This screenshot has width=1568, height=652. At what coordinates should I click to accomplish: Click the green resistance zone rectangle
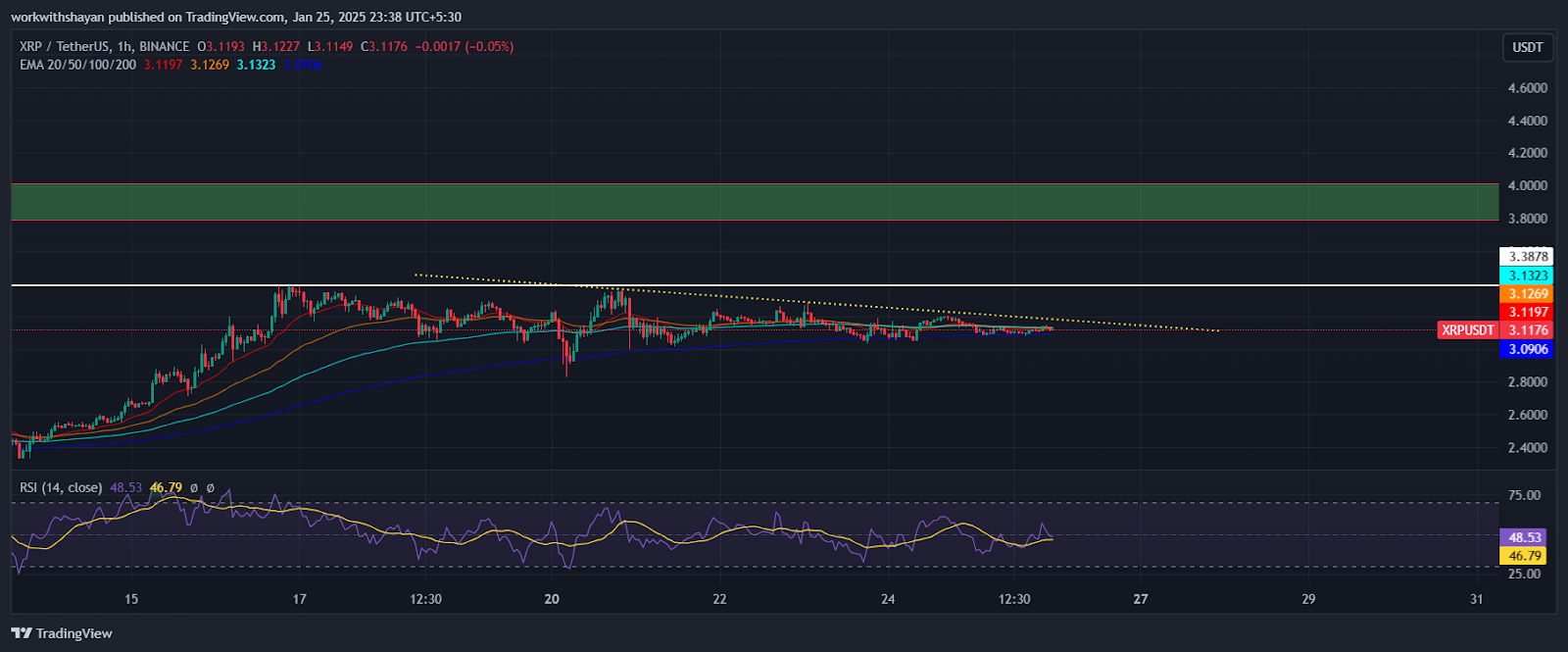click(x=755, y=201)
